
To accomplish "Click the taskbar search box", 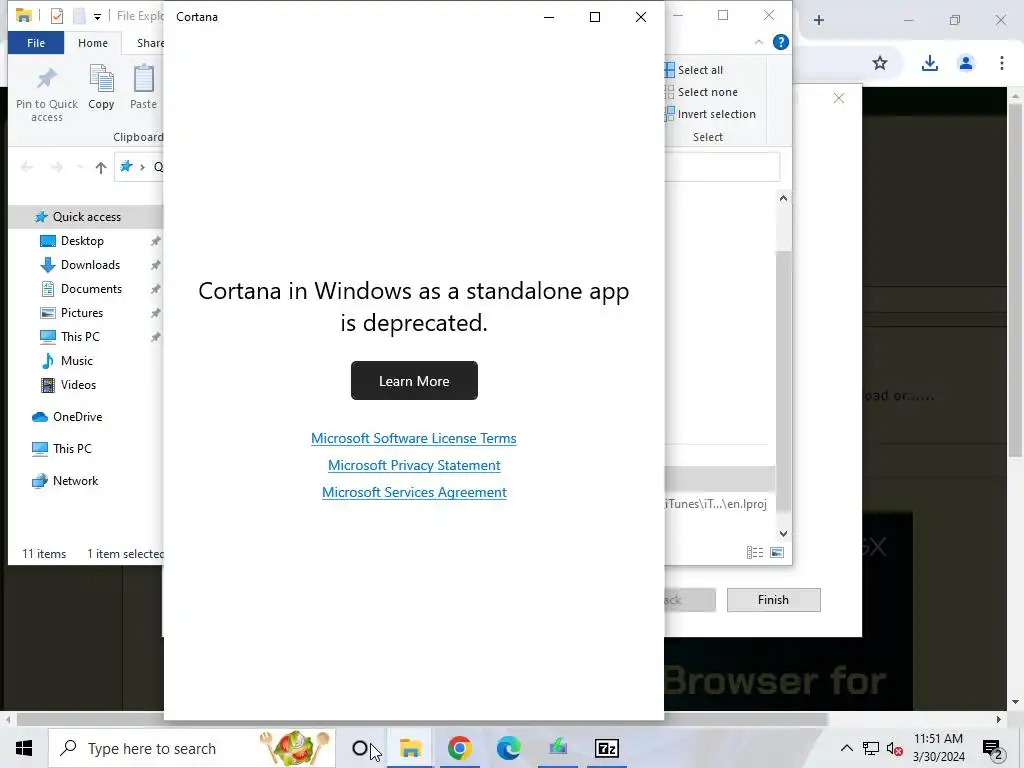I will [x=192, y=748].
